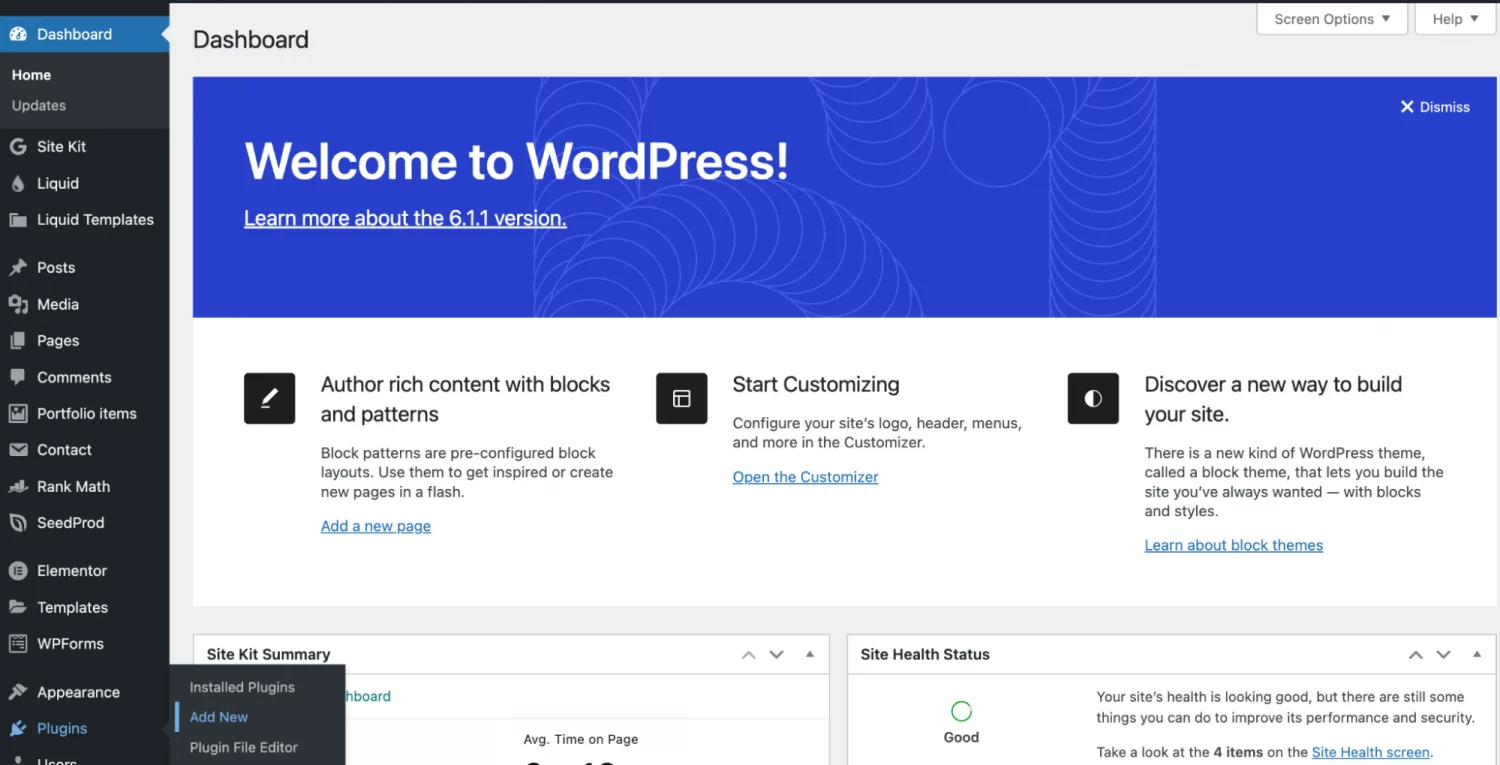Open the Screen Options dropdown

pyautogui.click(x=1332, y=19)
